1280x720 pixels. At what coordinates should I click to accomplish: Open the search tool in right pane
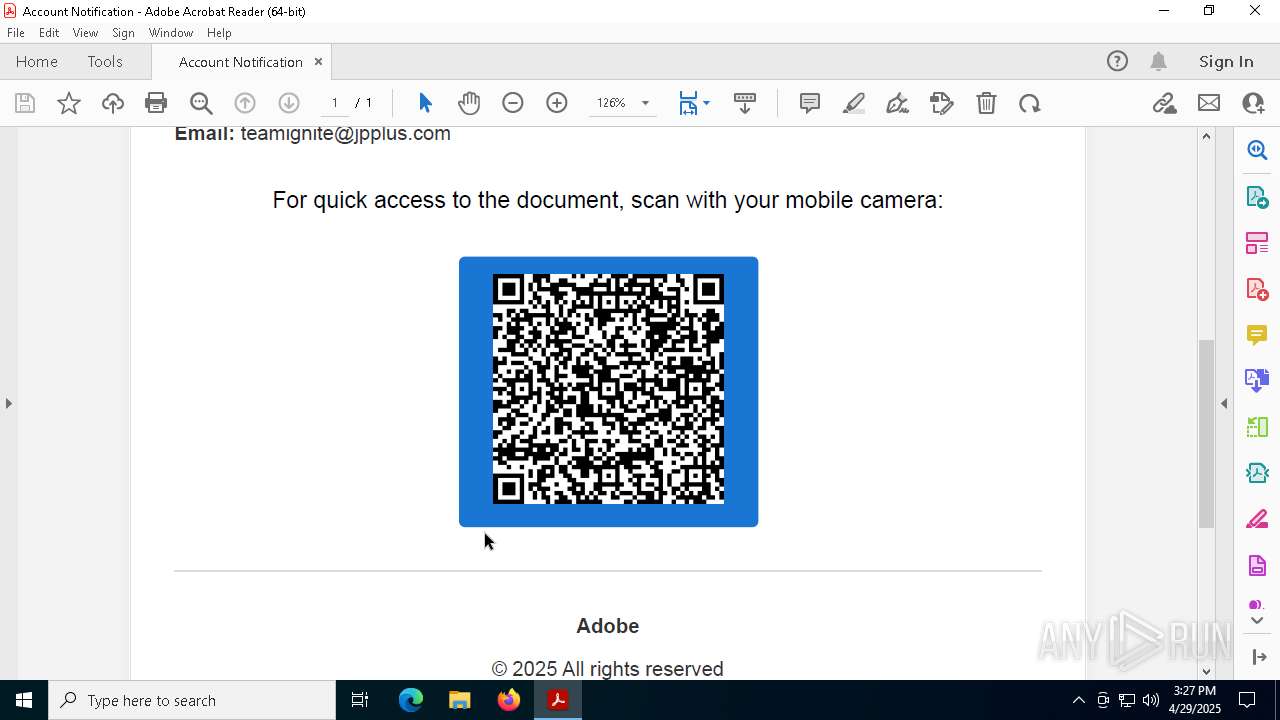[1257, 150]
